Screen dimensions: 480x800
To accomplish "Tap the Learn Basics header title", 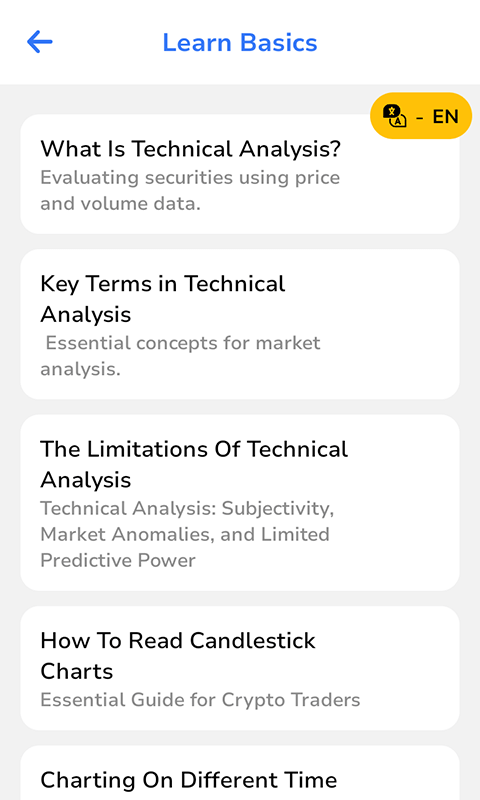I will point(240,42).
